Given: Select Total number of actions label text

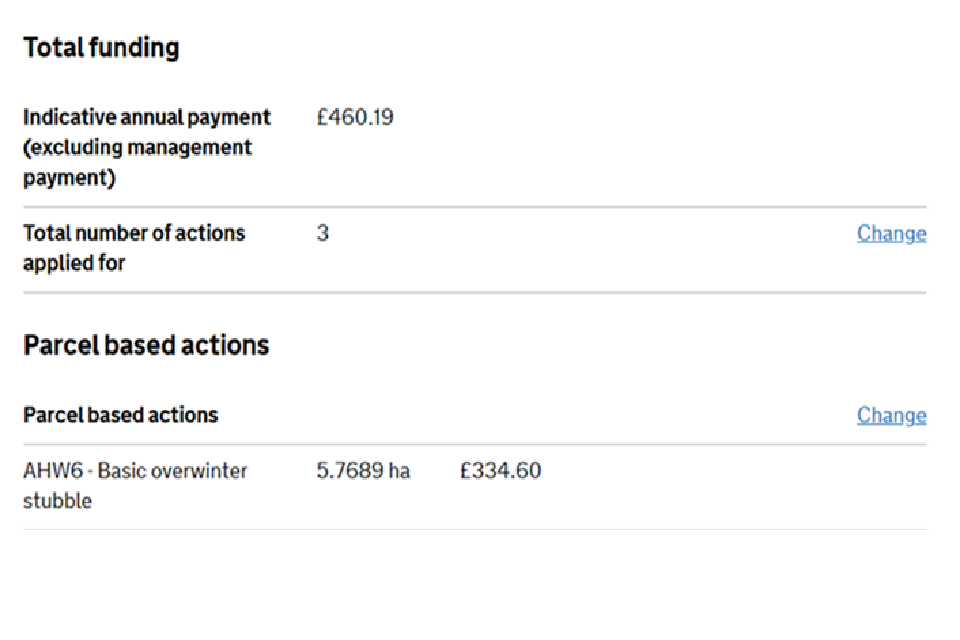Looking at the screenshot, I should (x=134, y=234).
